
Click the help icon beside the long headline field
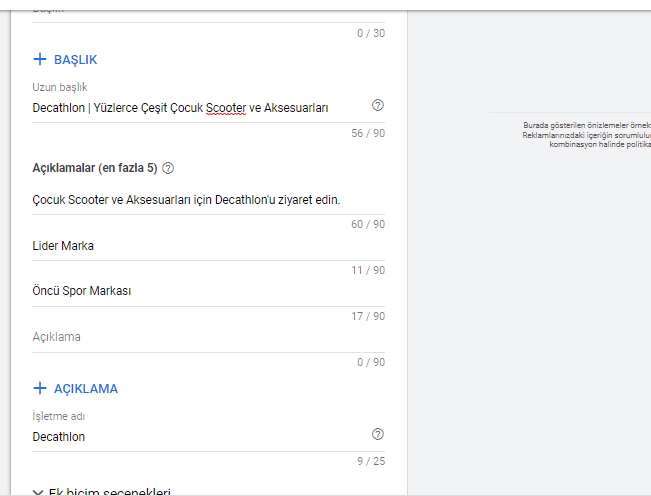(377, 105)
